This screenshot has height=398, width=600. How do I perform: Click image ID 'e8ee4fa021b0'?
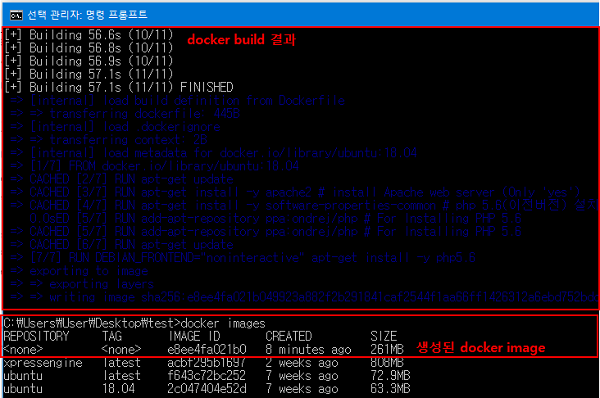[207, 349]
